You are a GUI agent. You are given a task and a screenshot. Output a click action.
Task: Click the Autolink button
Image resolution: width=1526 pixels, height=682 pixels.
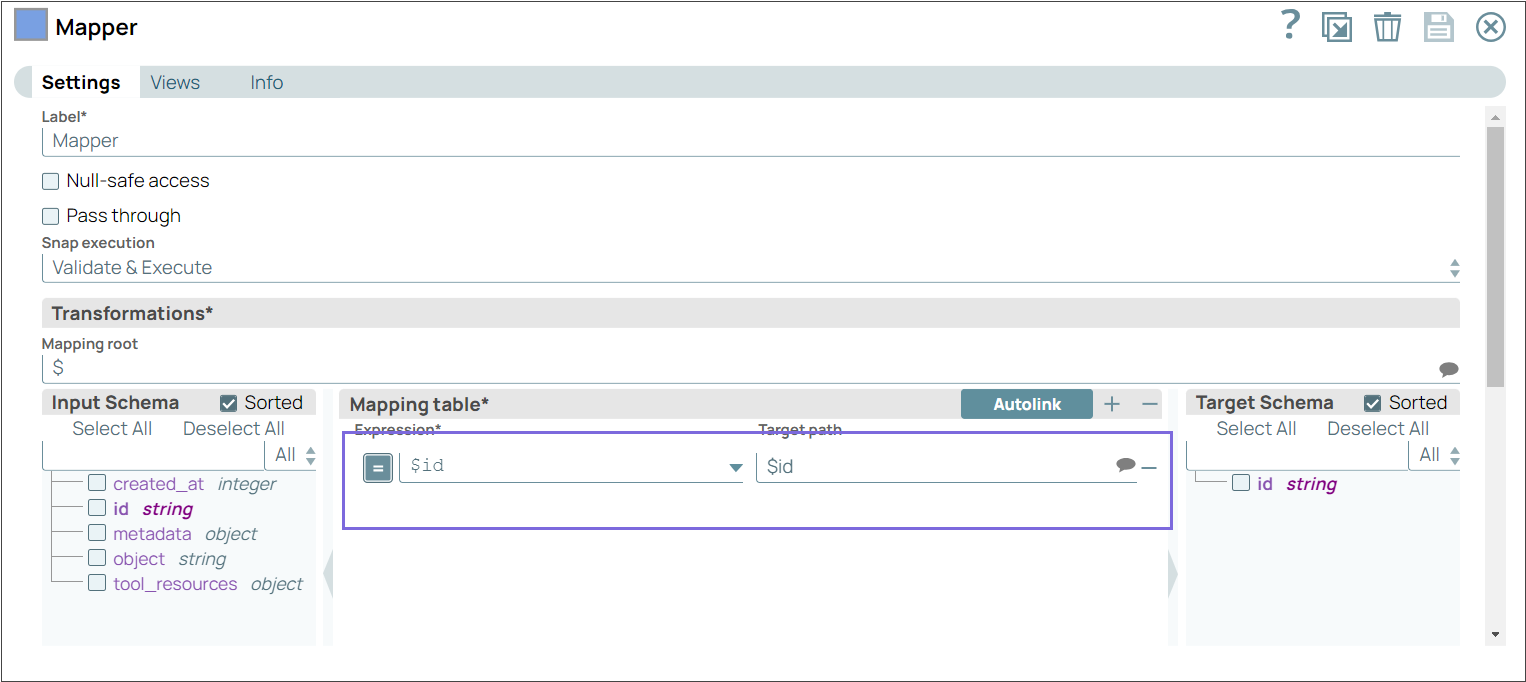coord(1027,404)
